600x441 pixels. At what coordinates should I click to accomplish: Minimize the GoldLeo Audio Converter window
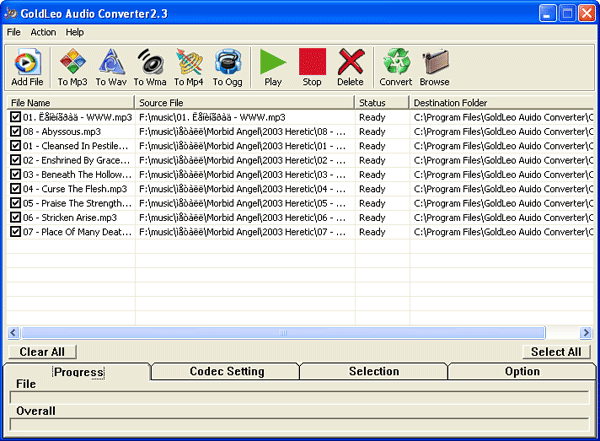(548, 13)
